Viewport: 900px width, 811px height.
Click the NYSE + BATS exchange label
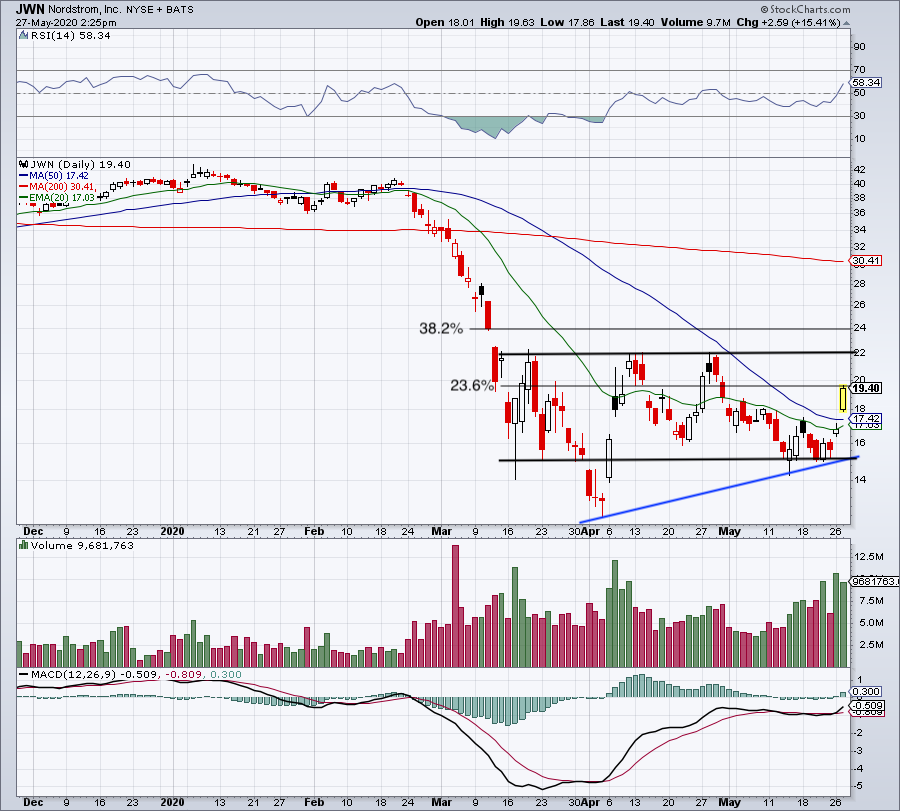(x=160, y=10)
